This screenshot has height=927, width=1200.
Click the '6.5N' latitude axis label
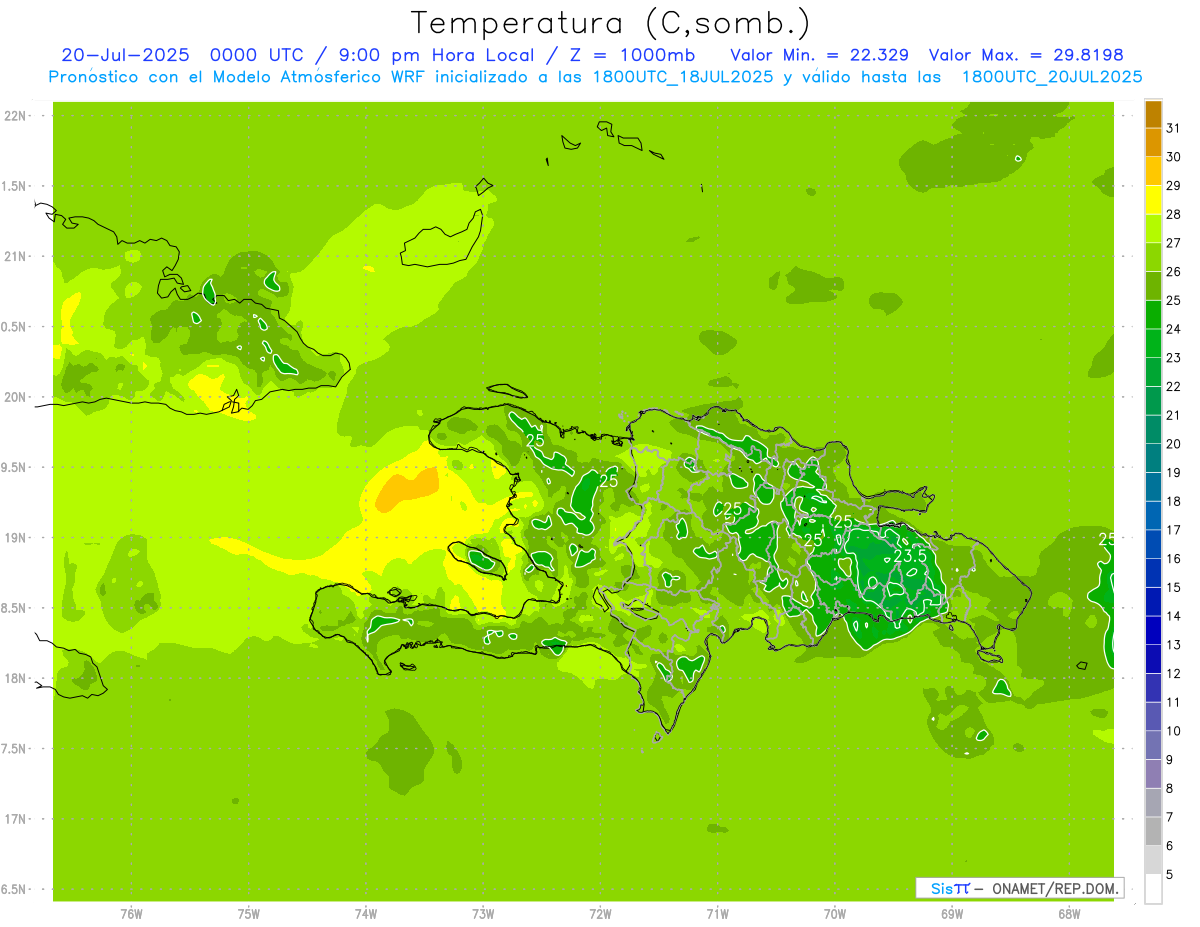coord(15,889)
